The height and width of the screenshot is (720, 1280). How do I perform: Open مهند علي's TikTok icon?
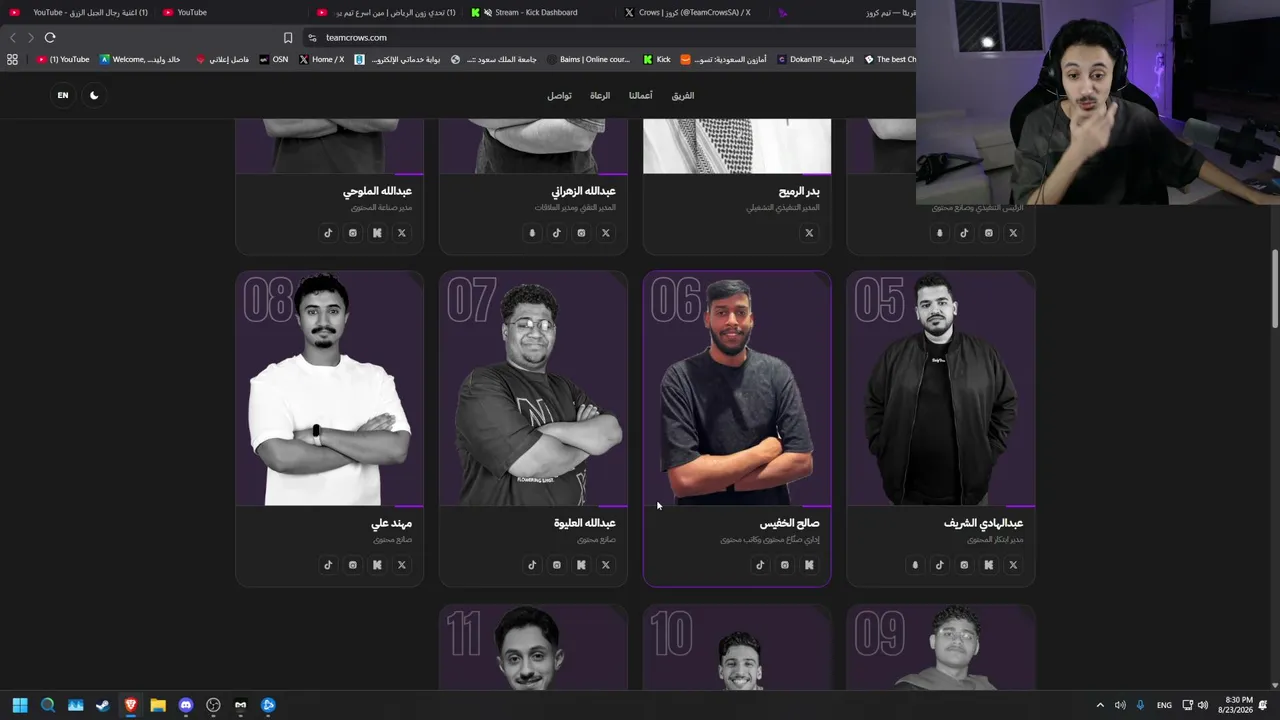point(328,565)
